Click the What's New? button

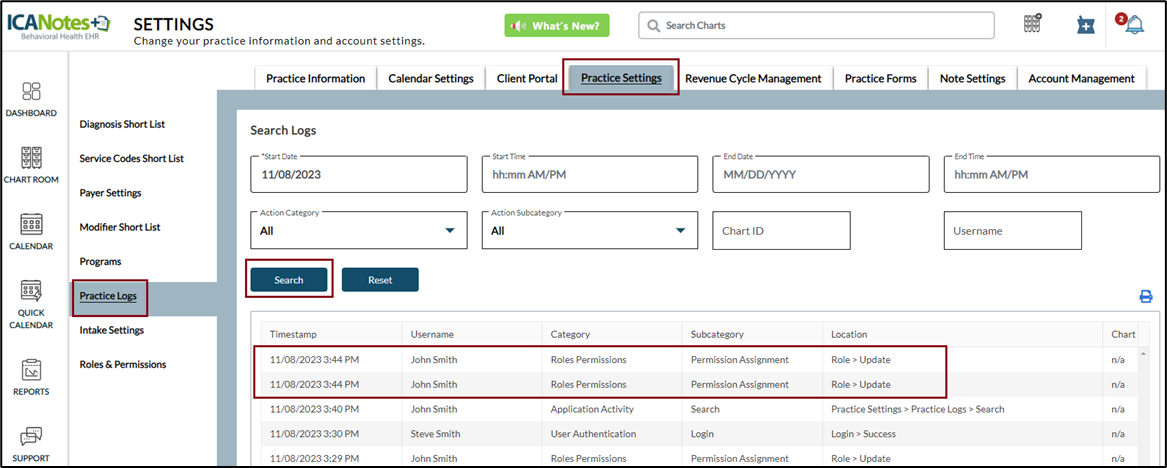[x=556, y=25]
